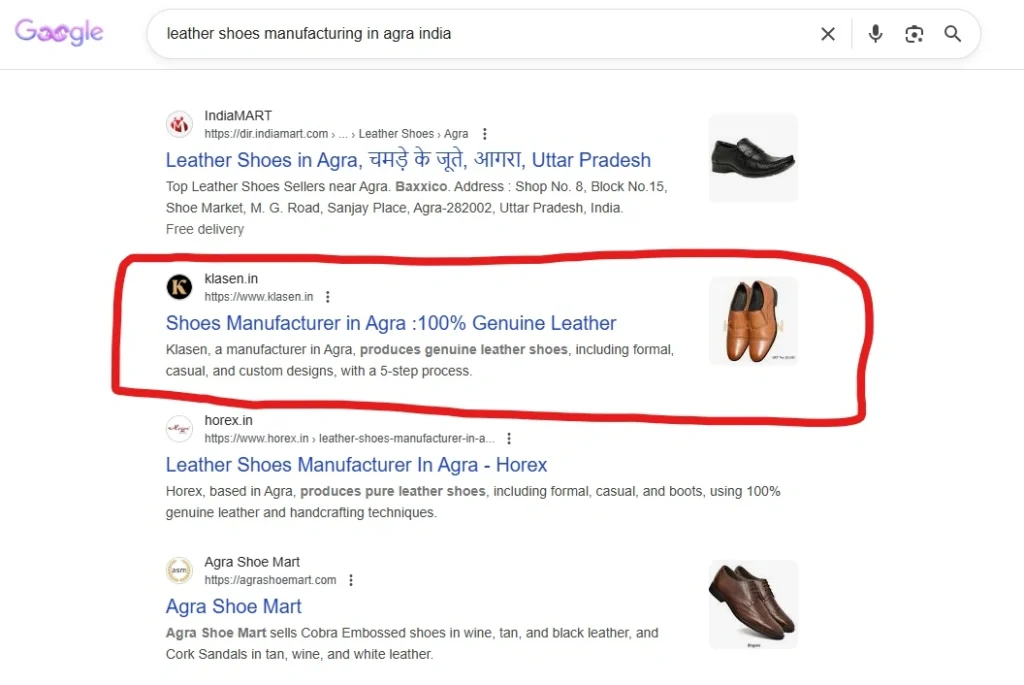This screenshot has width=1024, height=685.
Task: Click the horex.in site favicon
Action: pos(179,428)
